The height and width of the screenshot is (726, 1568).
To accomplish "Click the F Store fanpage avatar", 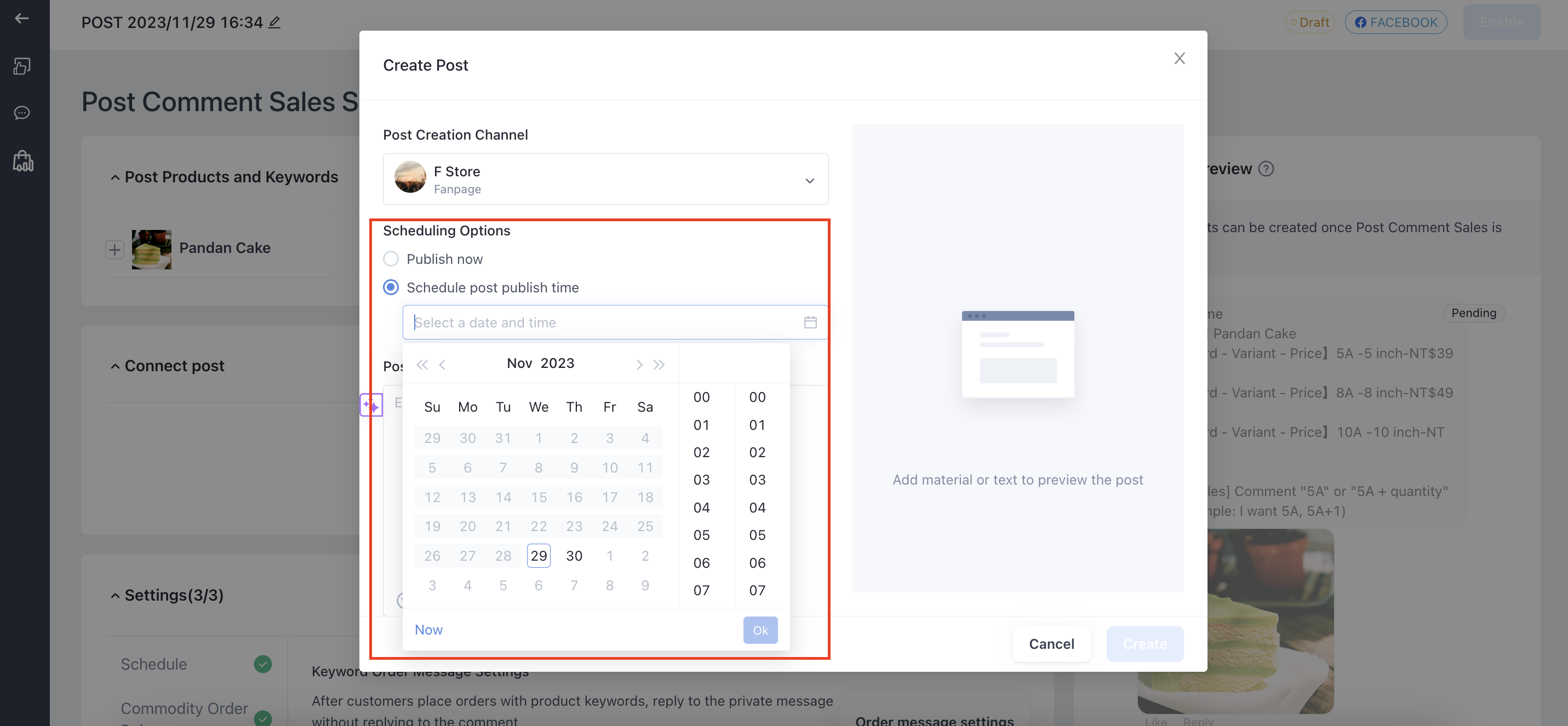I will [x=410, y=176].
